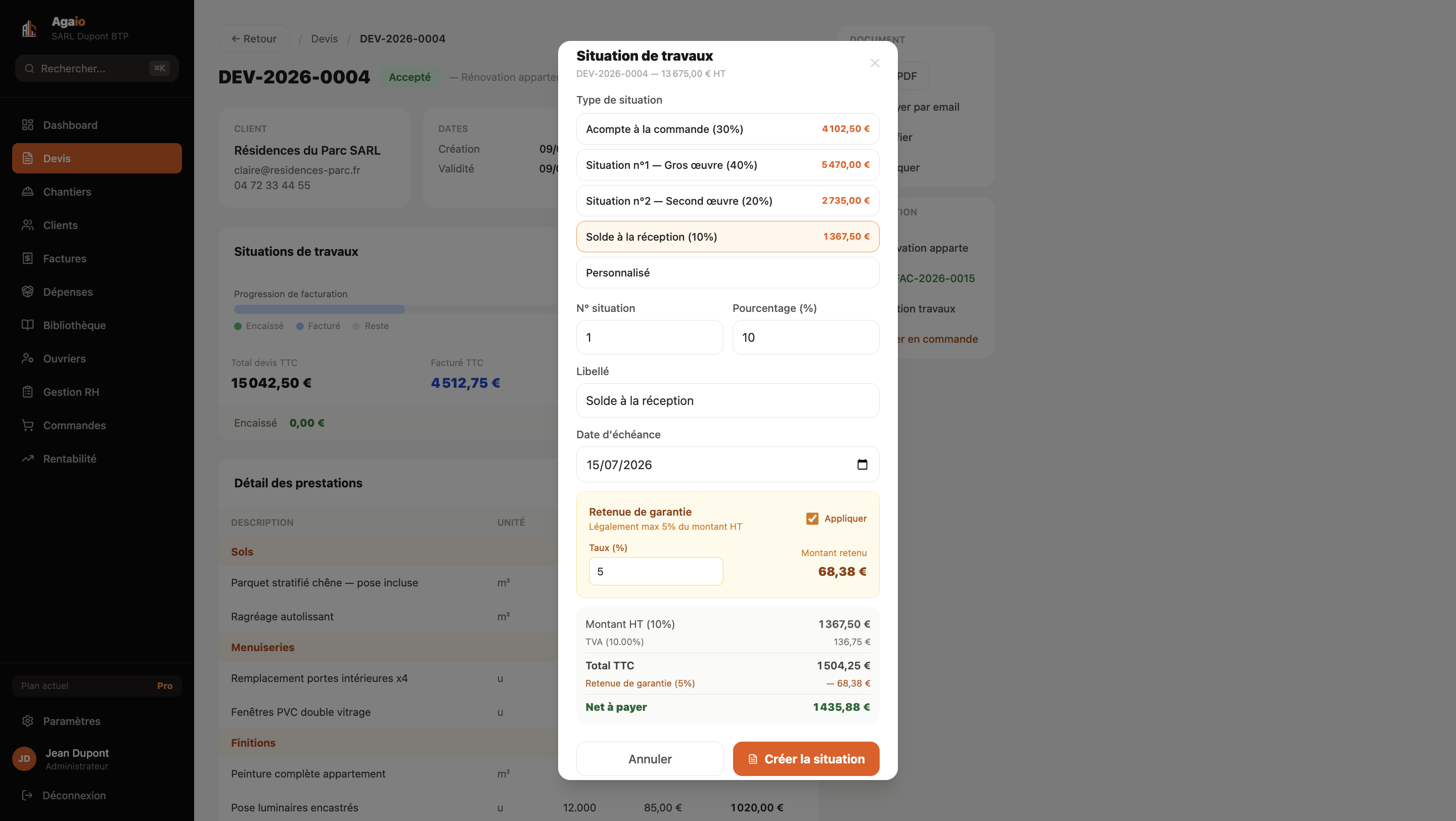Click the Pose luminaires encastrés row
The height and width of the screenshot is (821, 1456).
(x=518, y=807)
